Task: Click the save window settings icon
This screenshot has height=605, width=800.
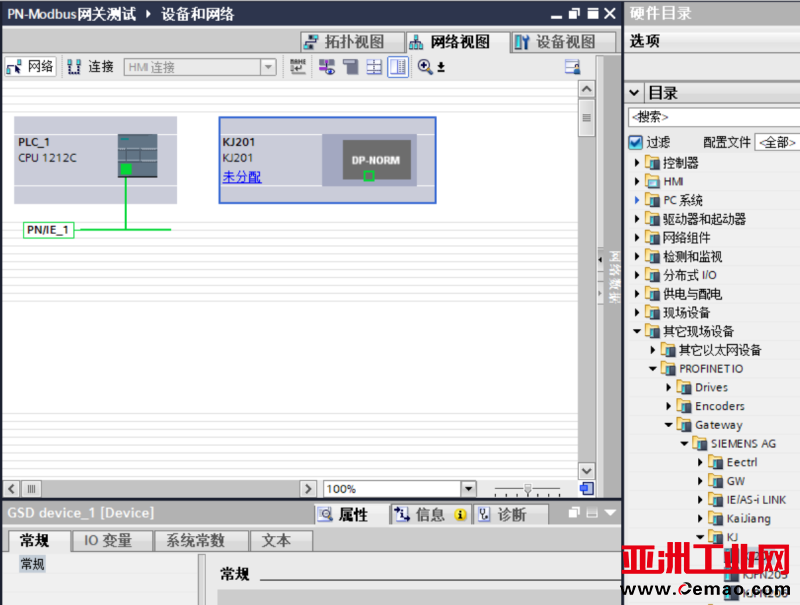Action: (572, 67)
